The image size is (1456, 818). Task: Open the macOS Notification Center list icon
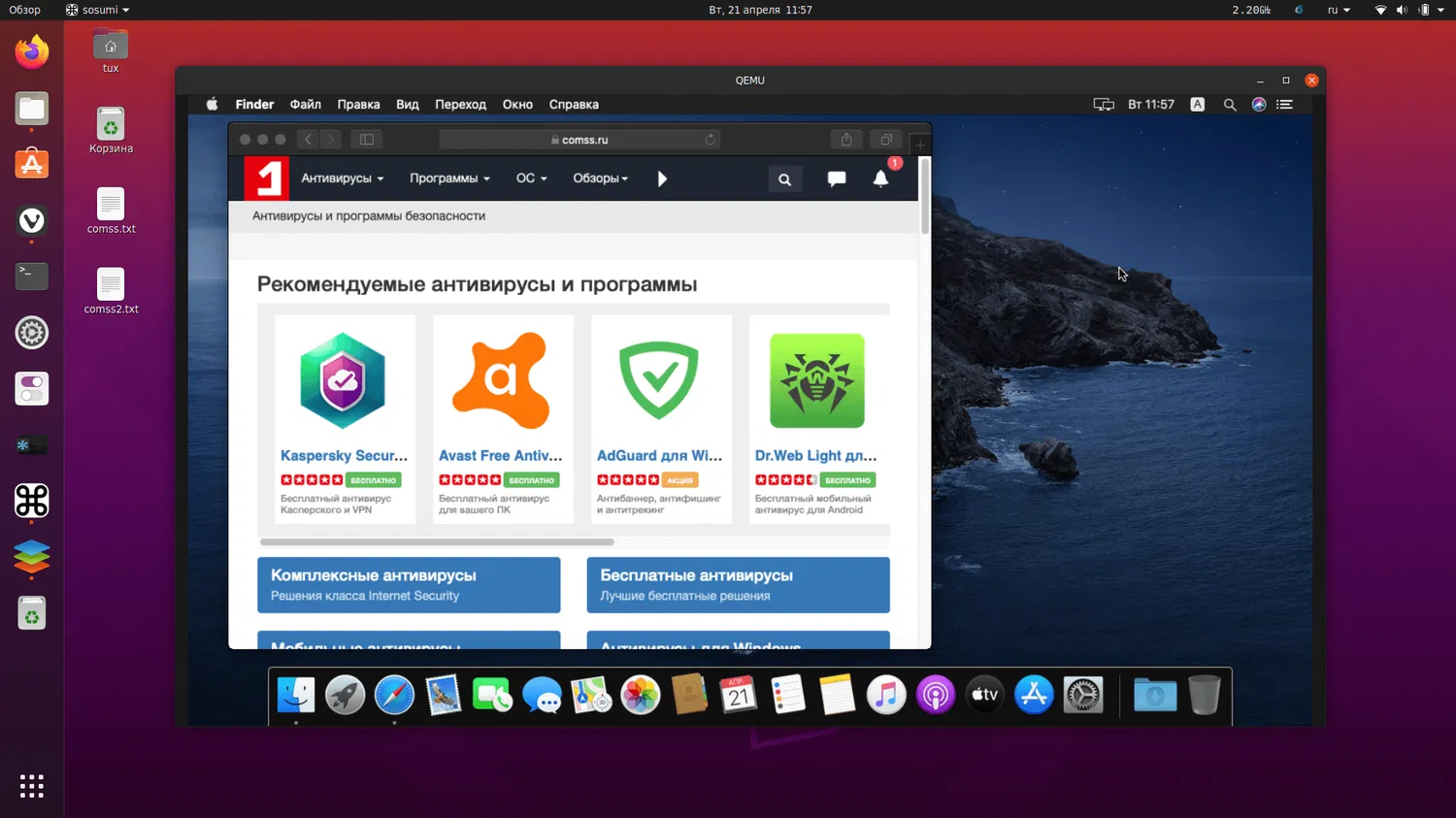1284,105
